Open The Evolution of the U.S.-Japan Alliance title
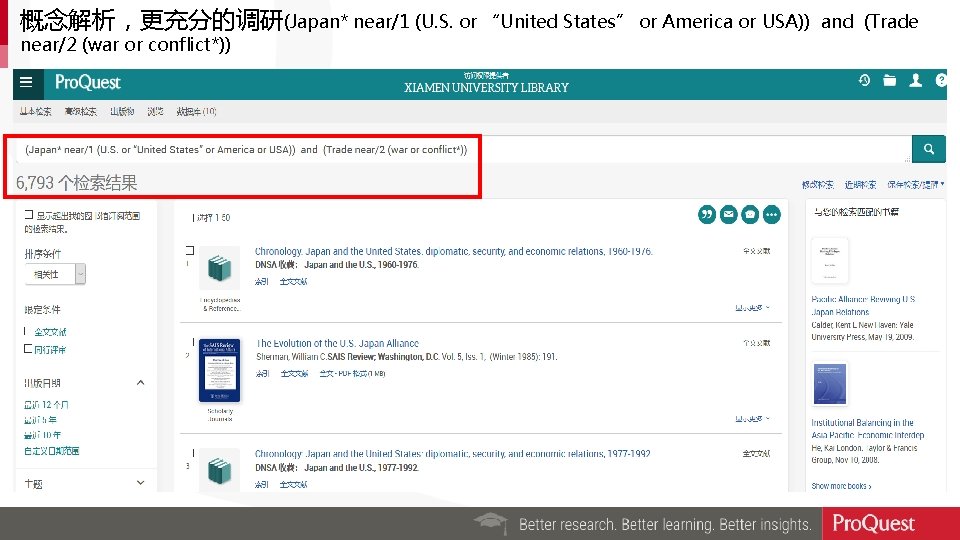Viewport: 960px width, 540px height. pos(337,343)
